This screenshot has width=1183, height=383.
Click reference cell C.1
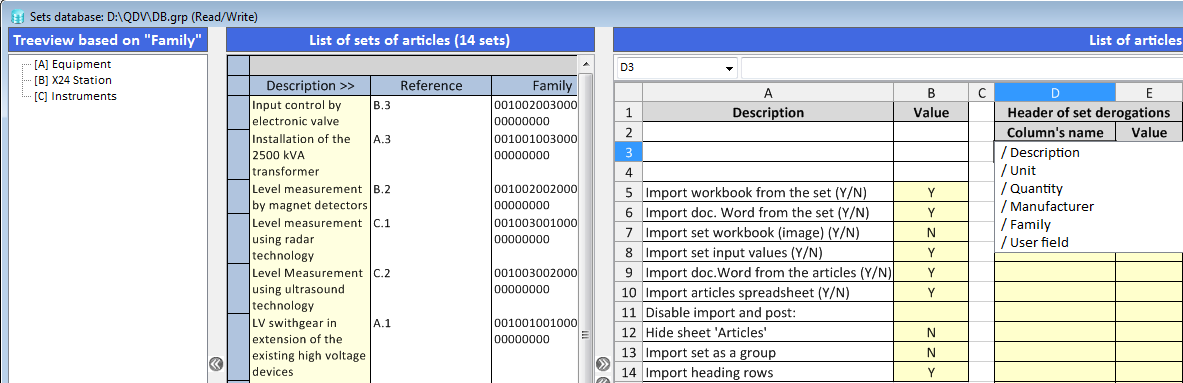pyautogui.click(x=431, y=239)
